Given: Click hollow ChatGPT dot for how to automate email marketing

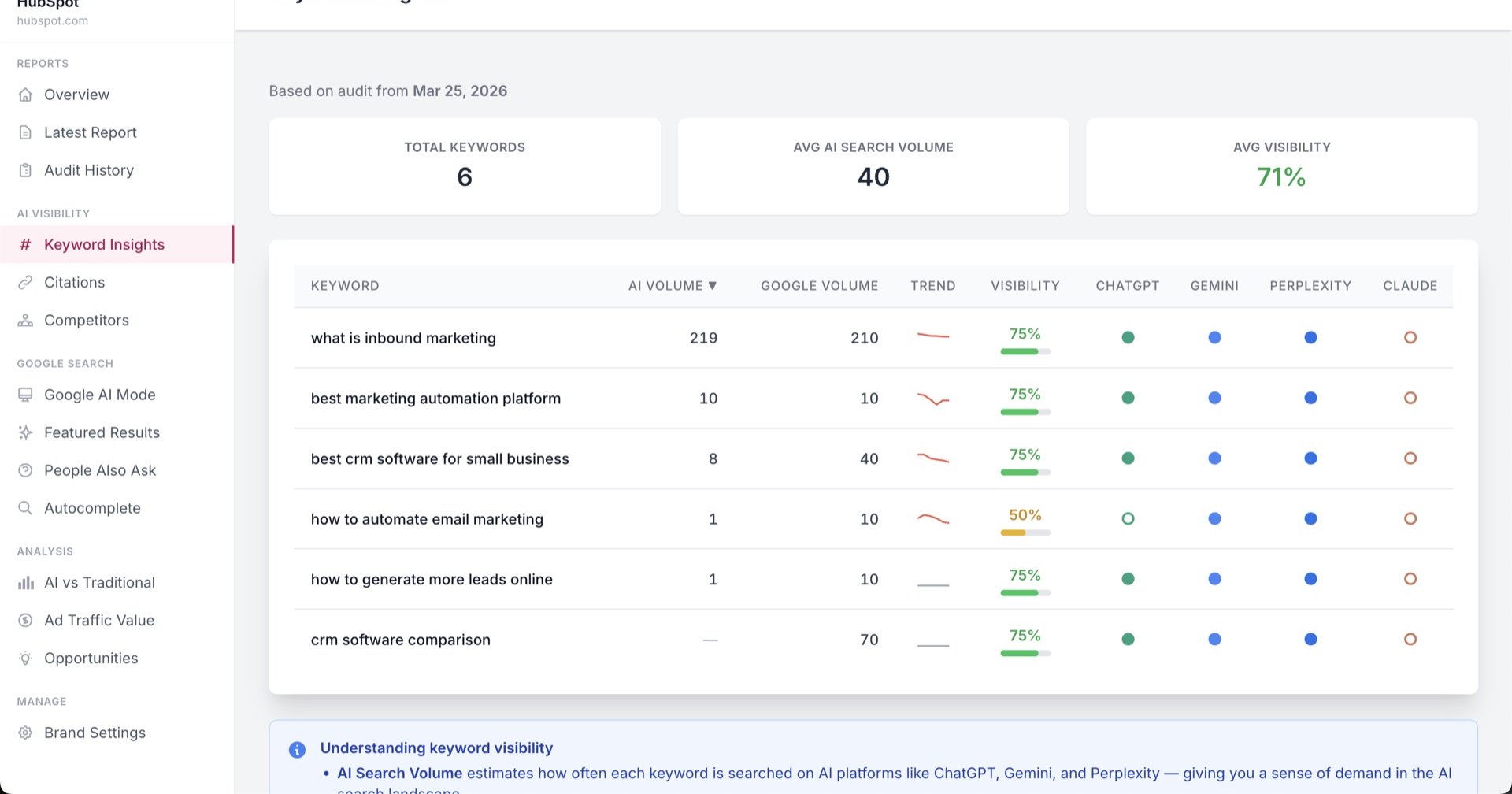Looking at the screenshot, I should (x=1128, y=519).
